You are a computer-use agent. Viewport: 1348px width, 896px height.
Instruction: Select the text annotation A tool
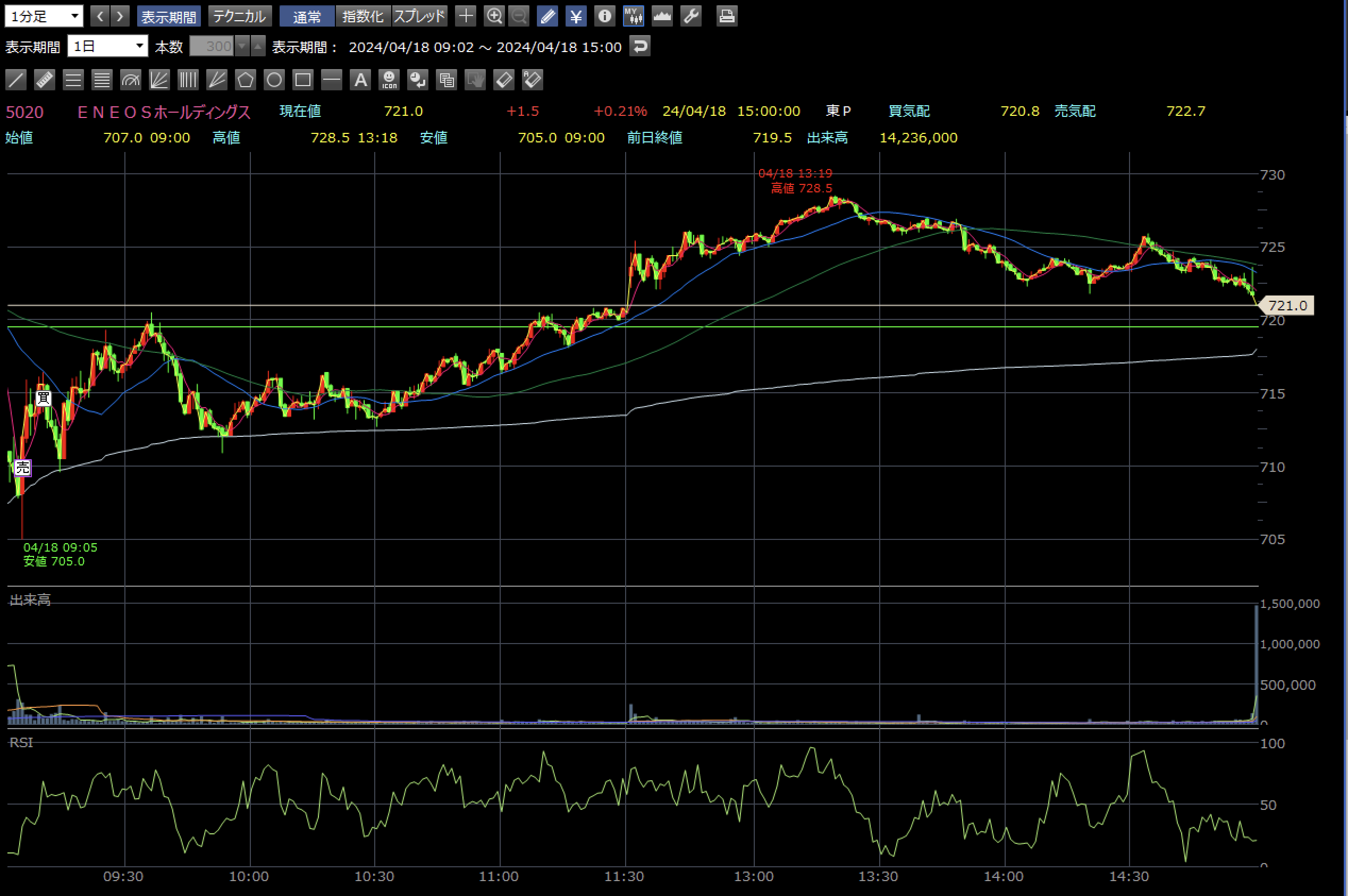(x=360, y=79)
